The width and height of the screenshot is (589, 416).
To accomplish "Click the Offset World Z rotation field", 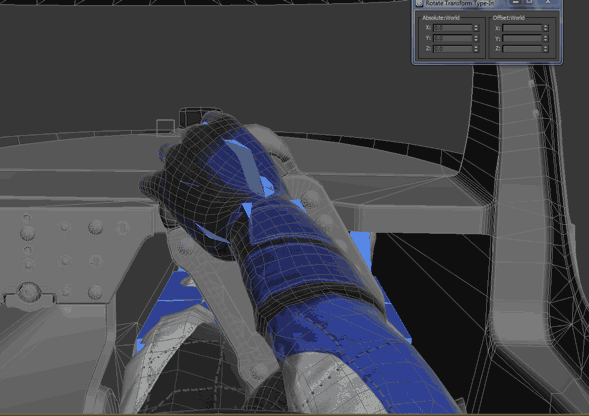I will click(x=522, y=49).
